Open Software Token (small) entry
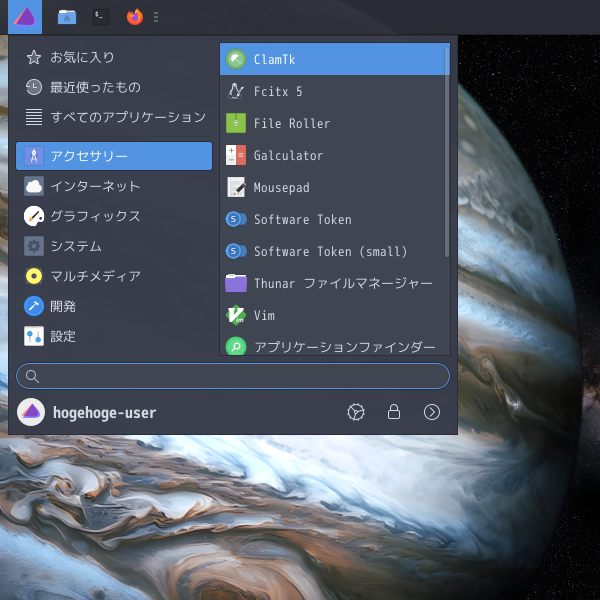The width and height of the screenshot is (600, 600). click(x=334, y=251)
